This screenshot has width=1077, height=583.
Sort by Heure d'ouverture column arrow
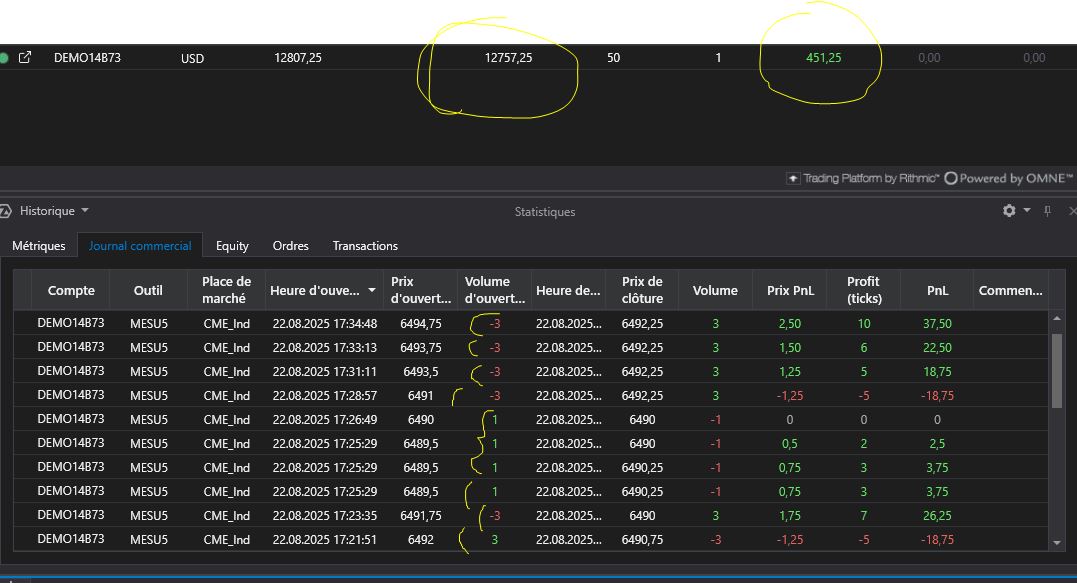372,291
